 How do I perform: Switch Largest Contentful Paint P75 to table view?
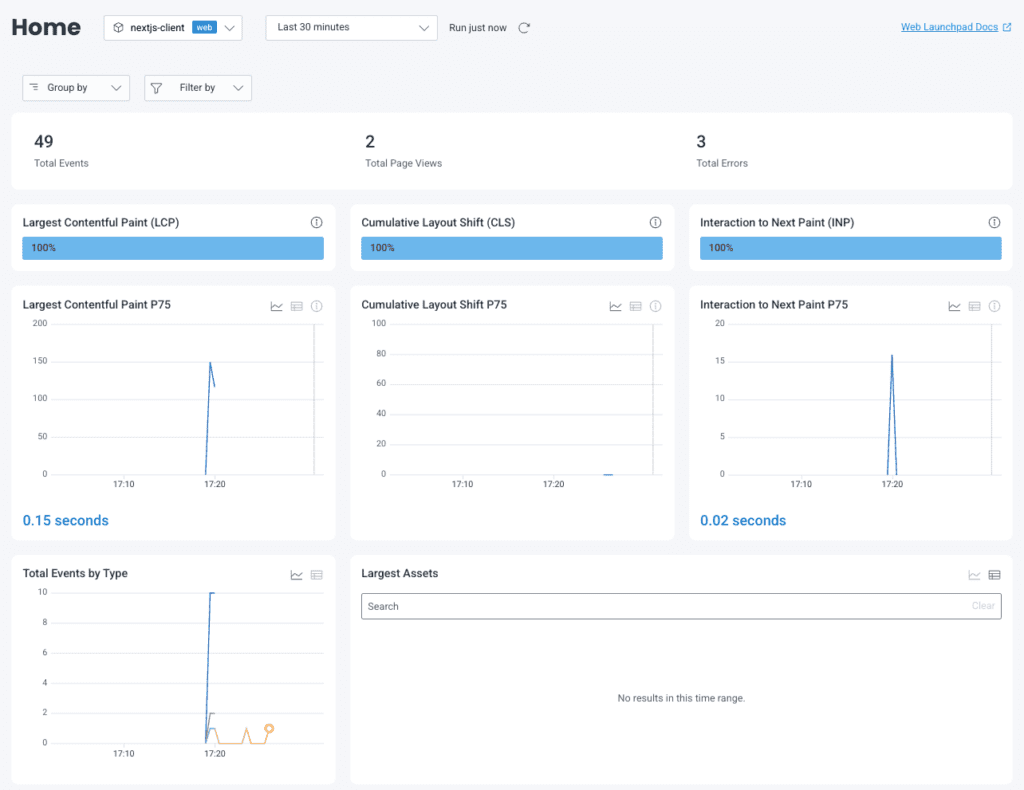pos(297,306)
